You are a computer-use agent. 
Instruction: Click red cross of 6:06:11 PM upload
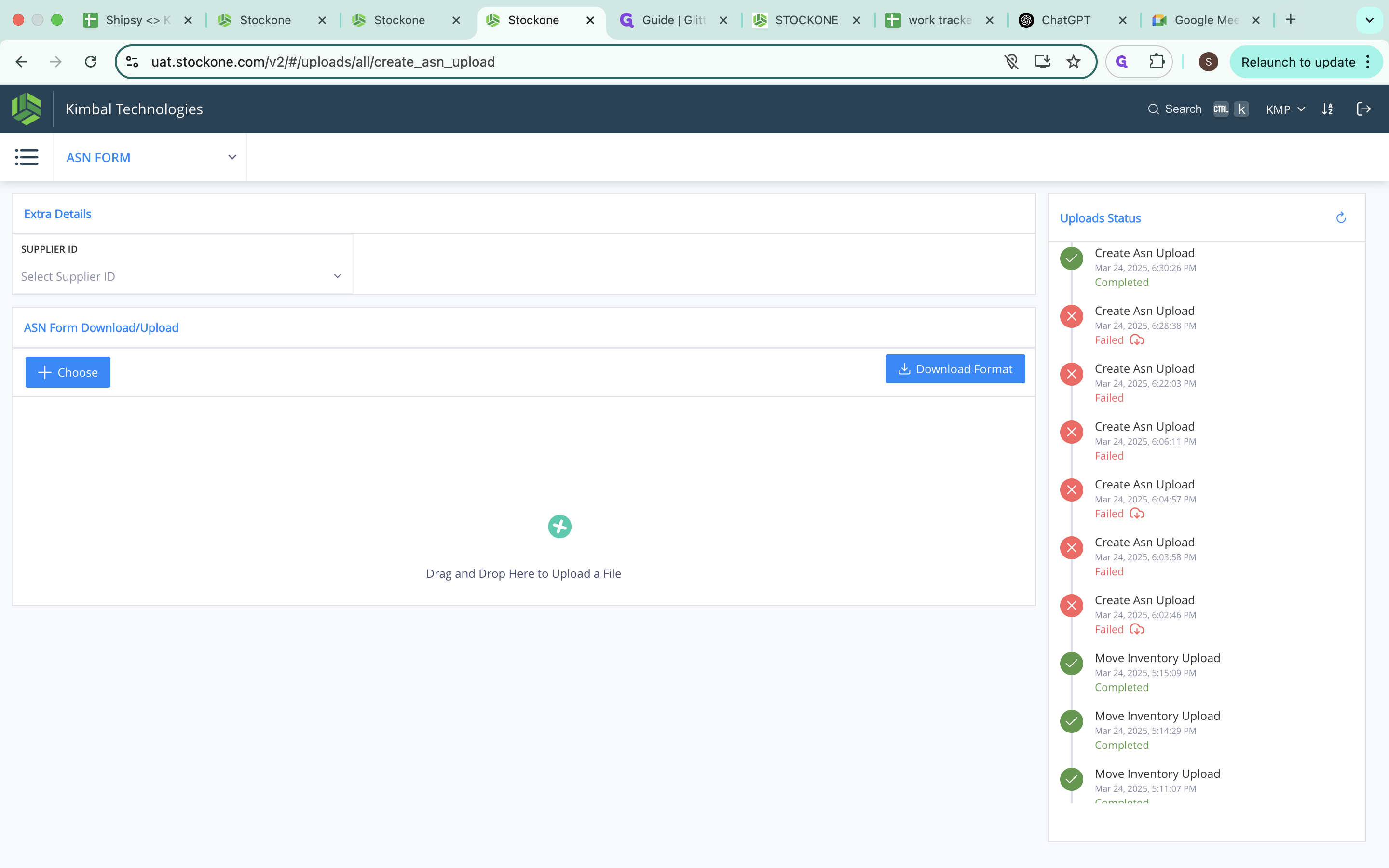click(x=1072, y=432)
